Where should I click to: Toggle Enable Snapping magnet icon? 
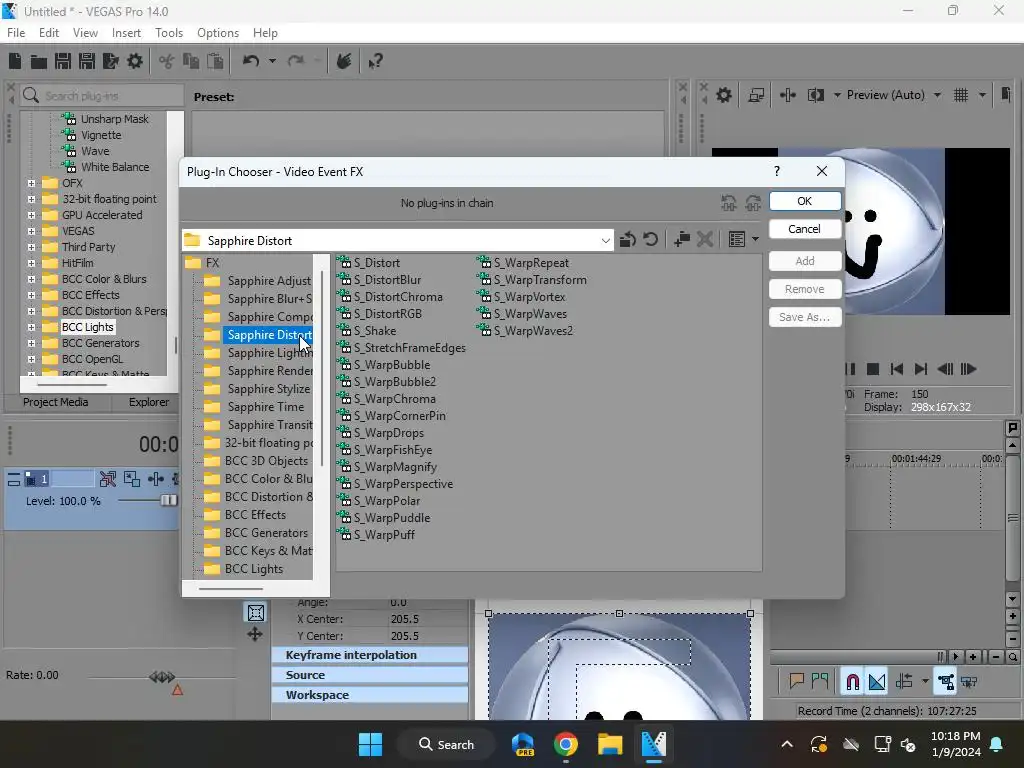point(852,682)
